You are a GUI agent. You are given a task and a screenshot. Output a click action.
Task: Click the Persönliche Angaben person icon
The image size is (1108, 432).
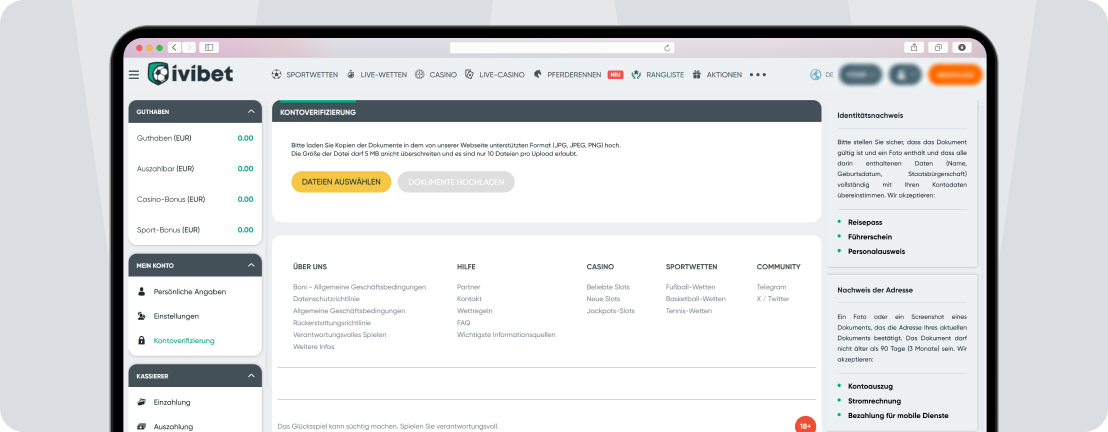pos(141,291)
